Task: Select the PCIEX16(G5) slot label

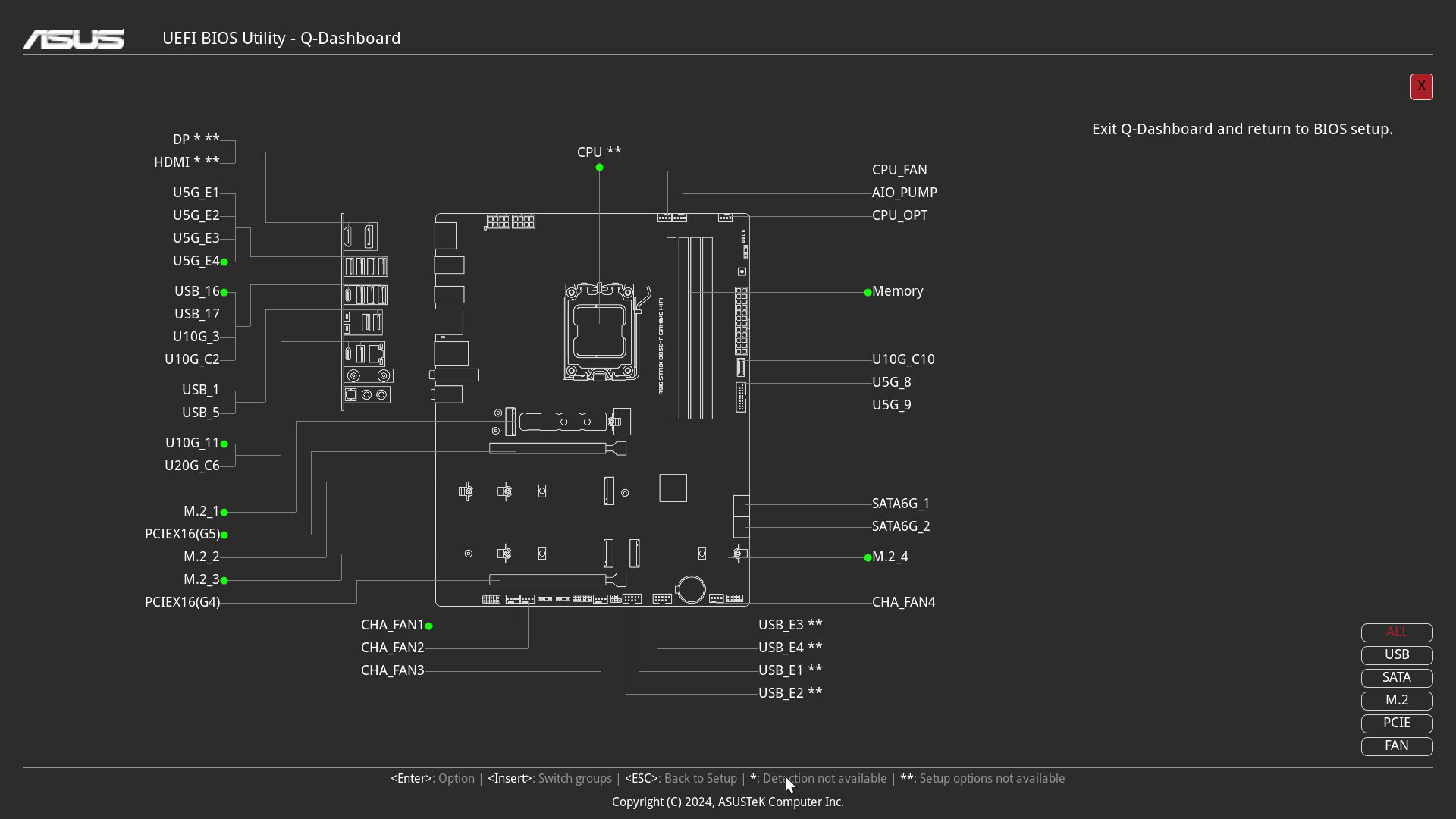Action: pyautogui.click(x=183, y=534)
